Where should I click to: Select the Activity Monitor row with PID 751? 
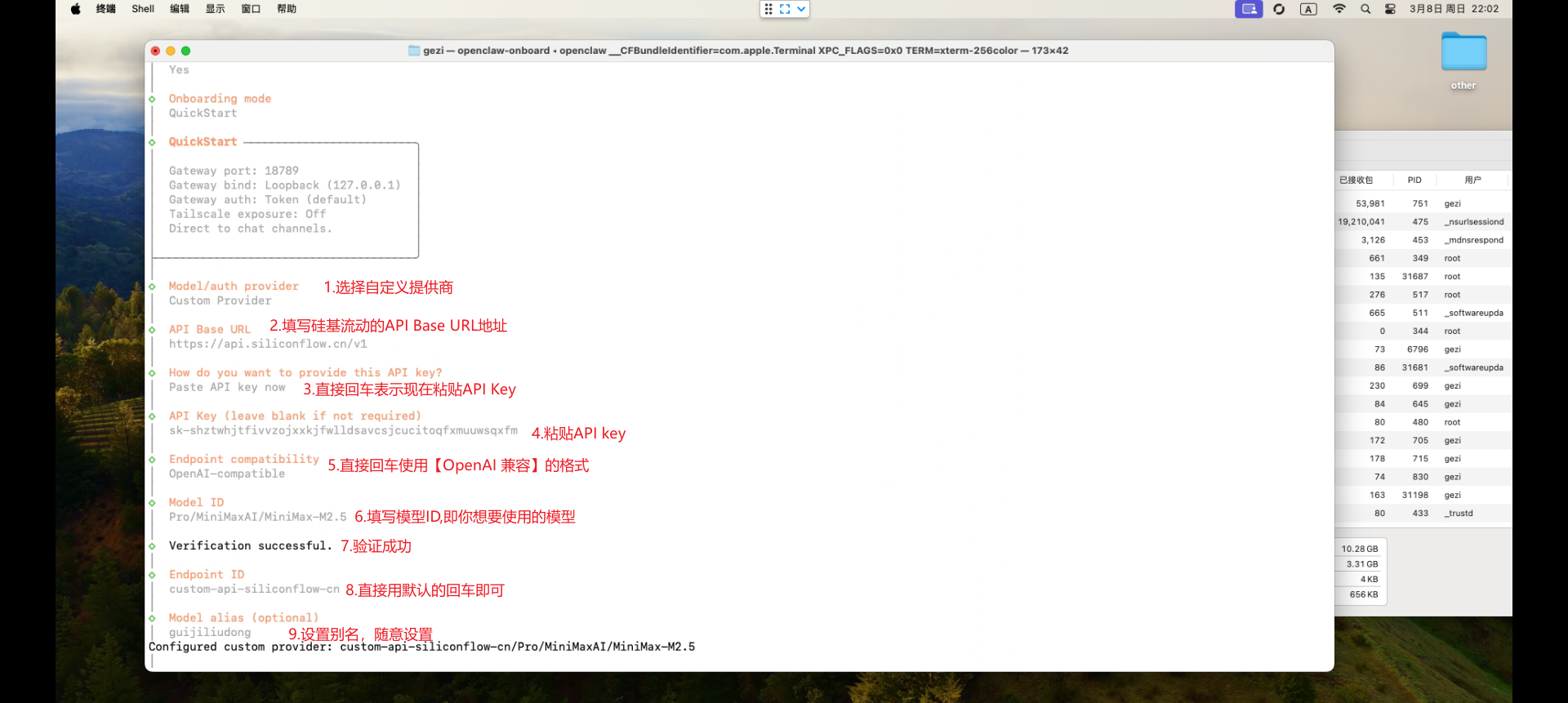(1423, 204)
